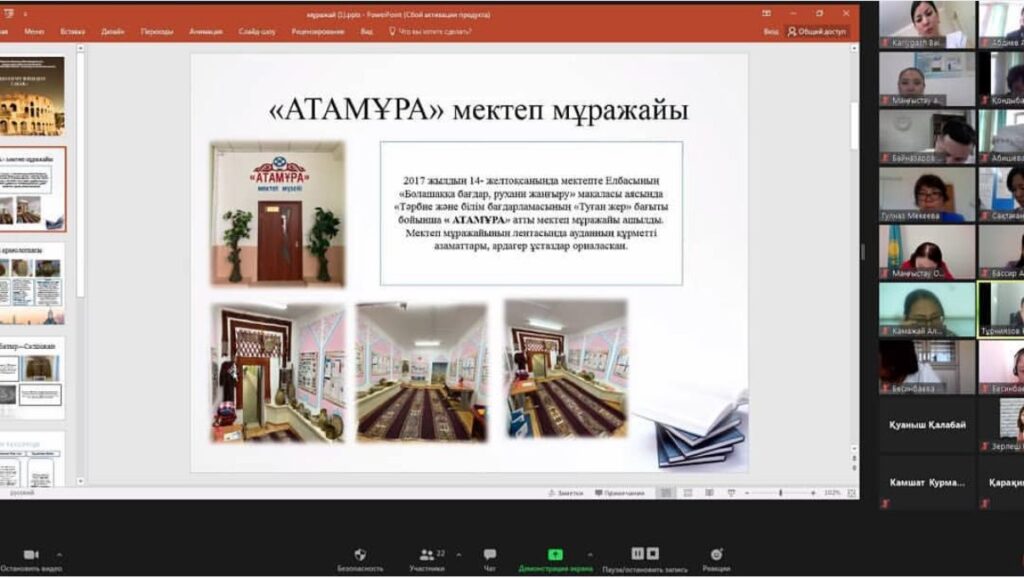The height and width of the screenshot is (578, 1024).
Task: Switch to Slide Sorter view icon
Action: coord(688,493)
